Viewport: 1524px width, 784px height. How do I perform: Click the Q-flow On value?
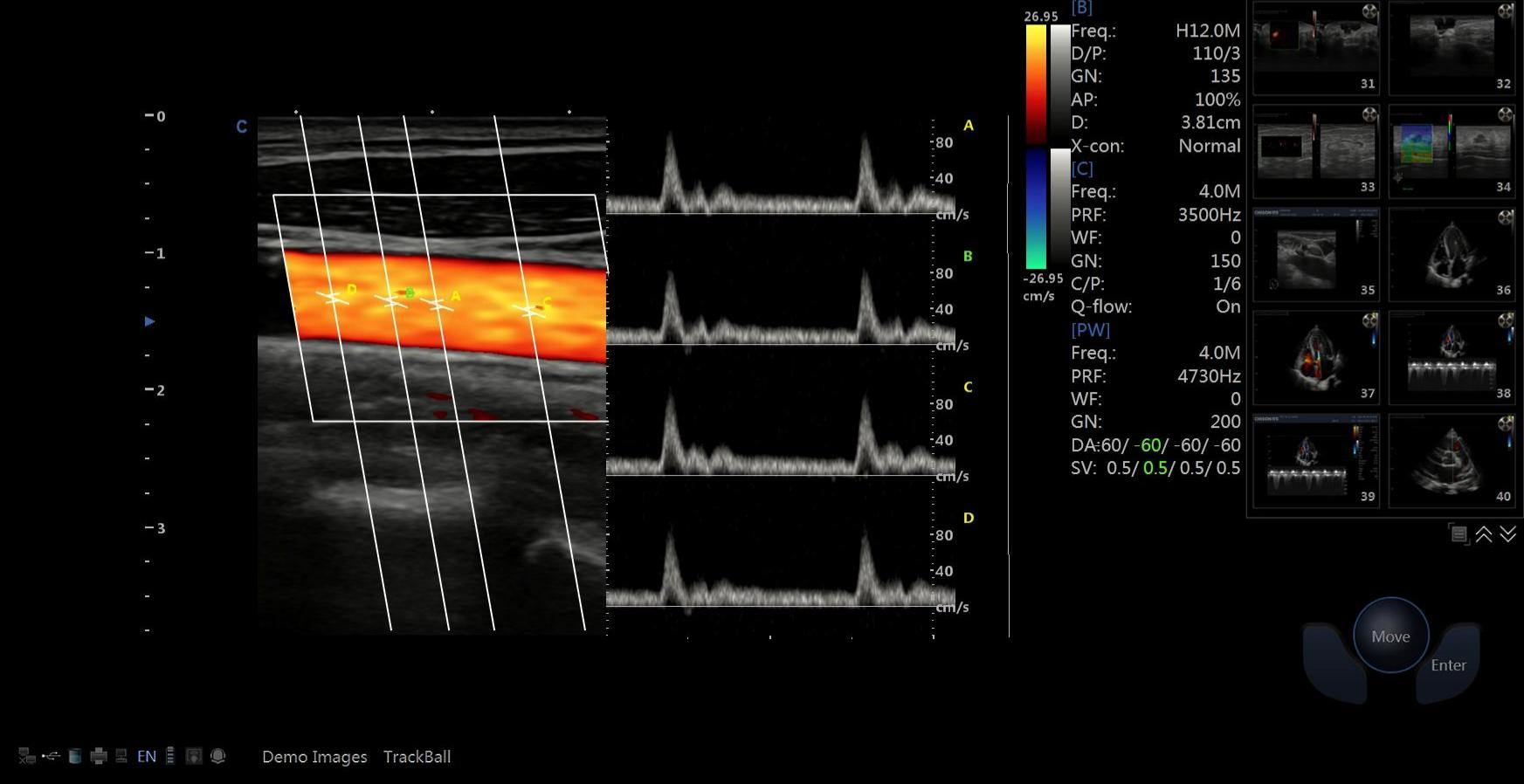tap(1228, 306)
